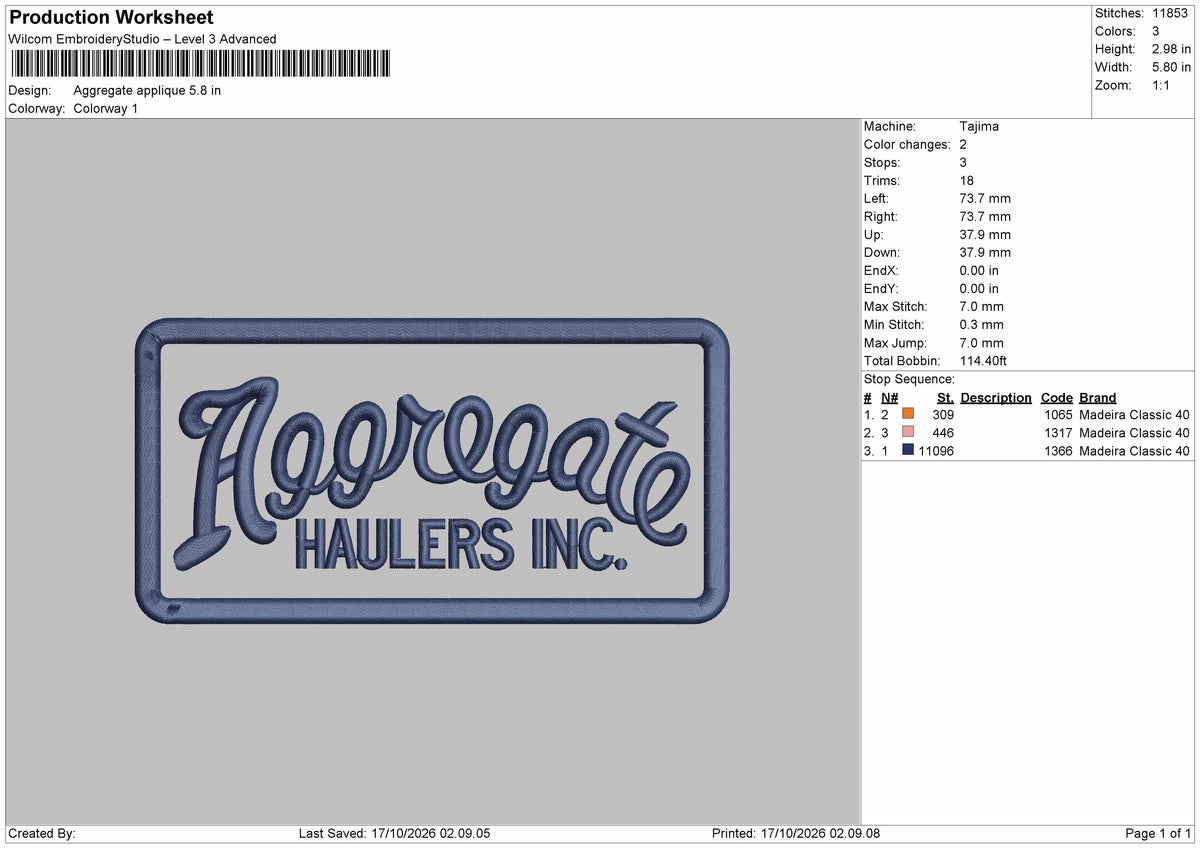Click the 'Printed: 17/10/2026 02.09.08' timestamp

[x=796, y=833]
